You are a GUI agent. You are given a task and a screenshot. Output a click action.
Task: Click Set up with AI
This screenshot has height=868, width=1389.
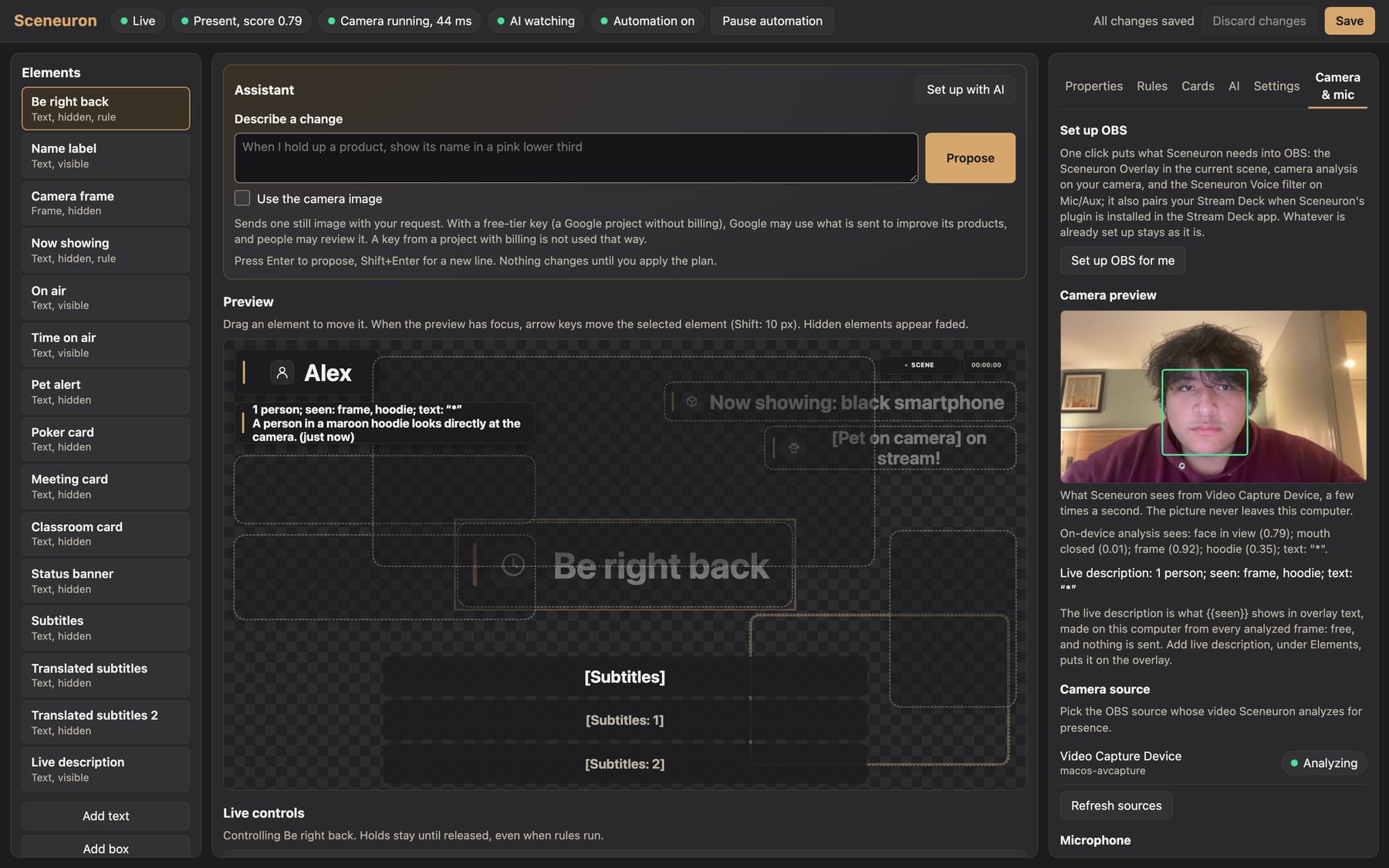(965, 90)
